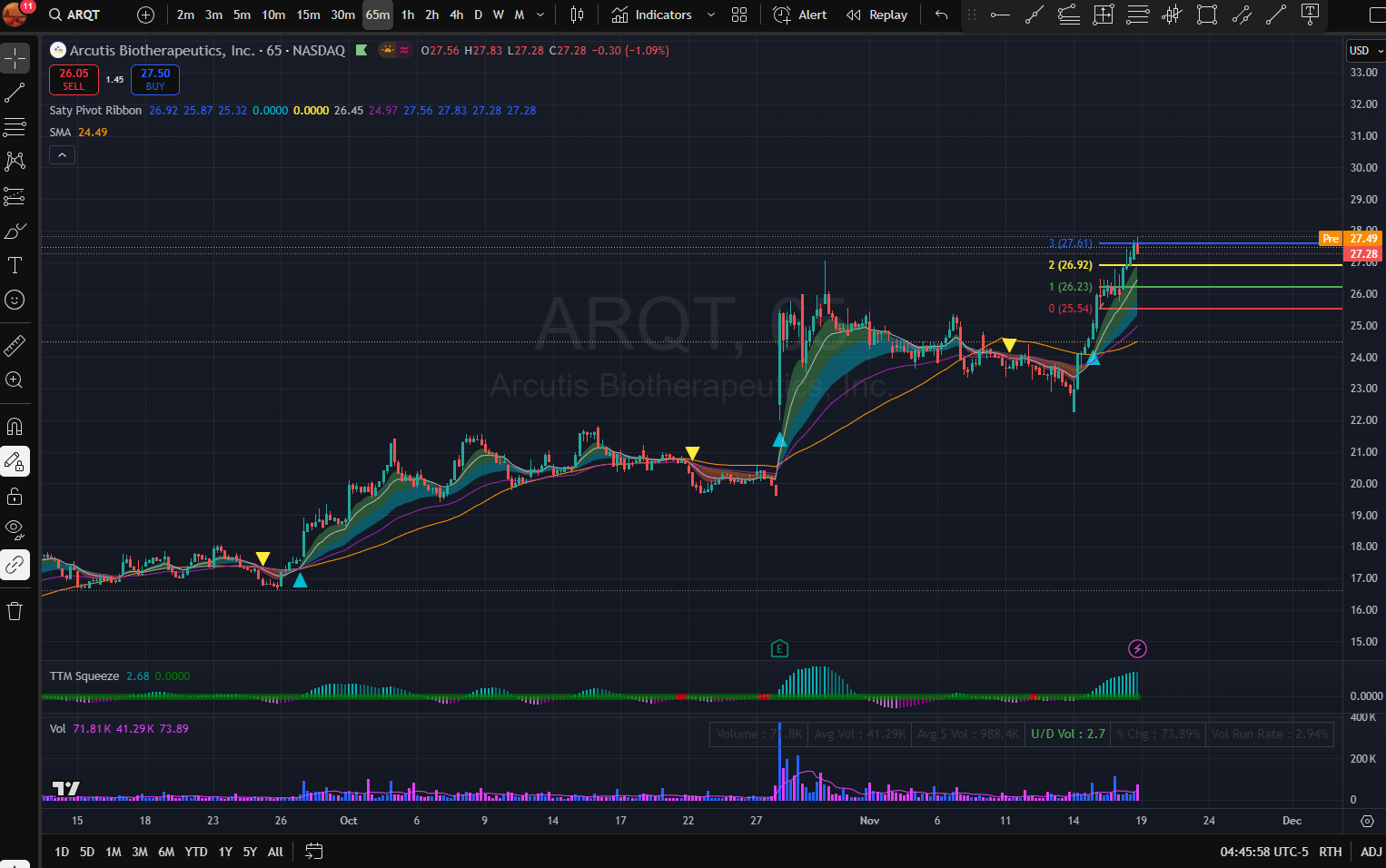
Task: Open the layout grid setup
Action: pyautogui.click(x=739, y=15)
